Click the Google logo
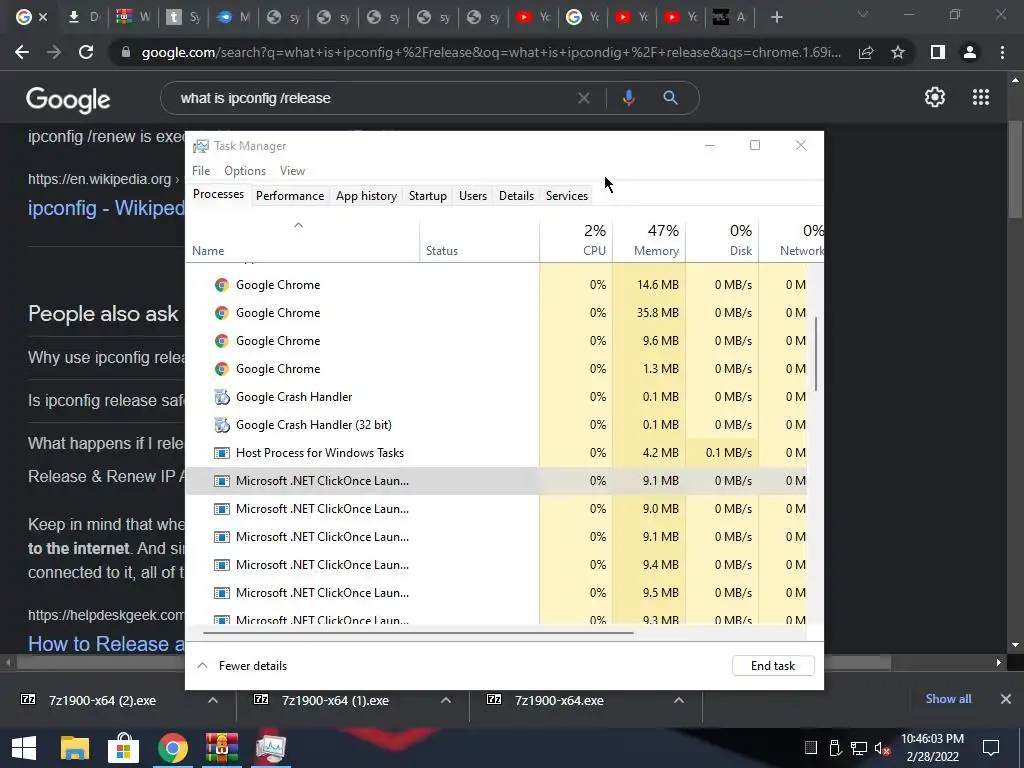This screenshot has width=1024, height=768. 68,99
